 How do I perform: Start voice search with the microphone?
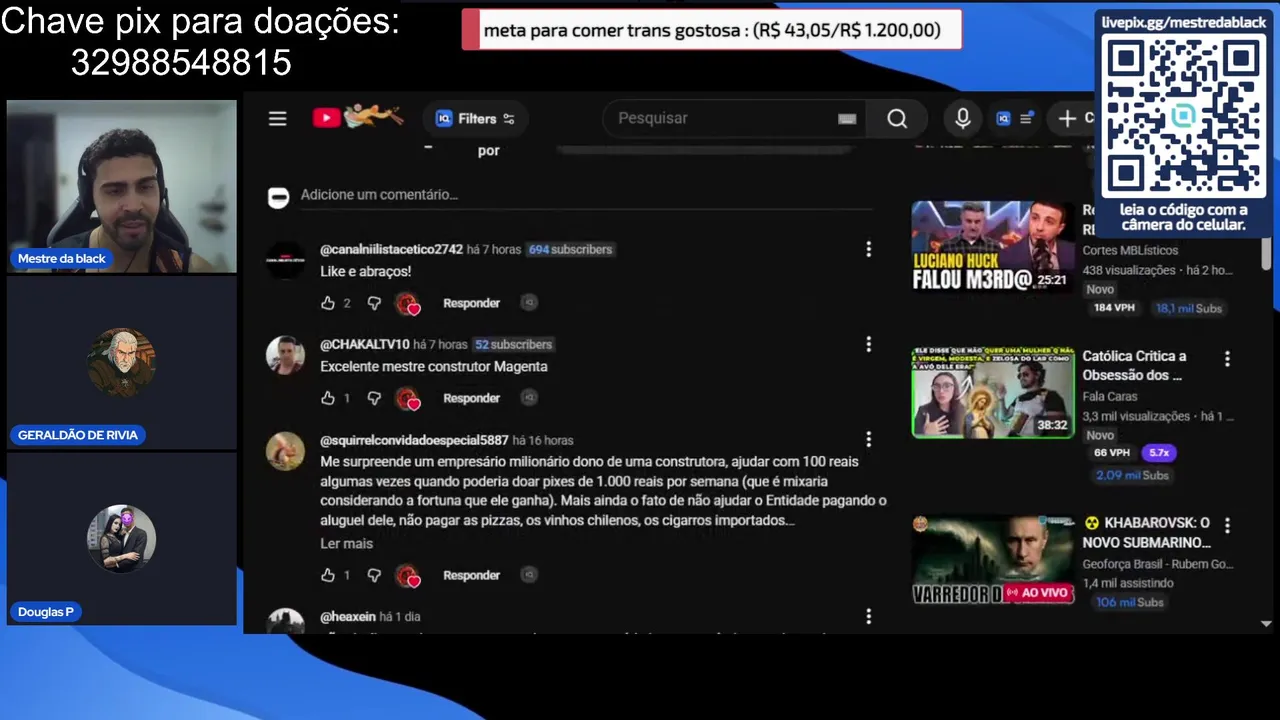point(963,118)
